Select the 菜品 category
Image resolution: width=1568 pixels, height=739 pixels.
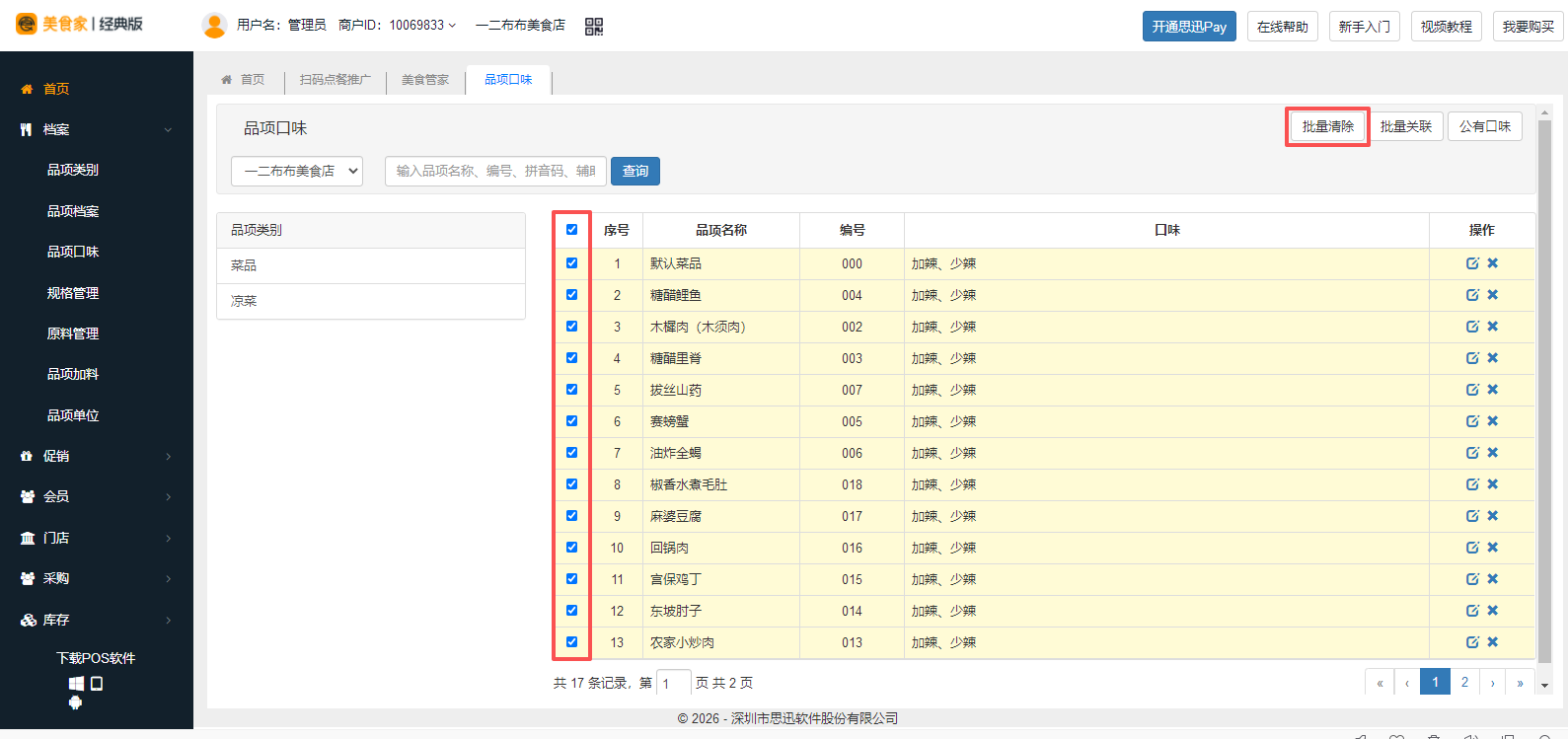(x=371, y=265)
